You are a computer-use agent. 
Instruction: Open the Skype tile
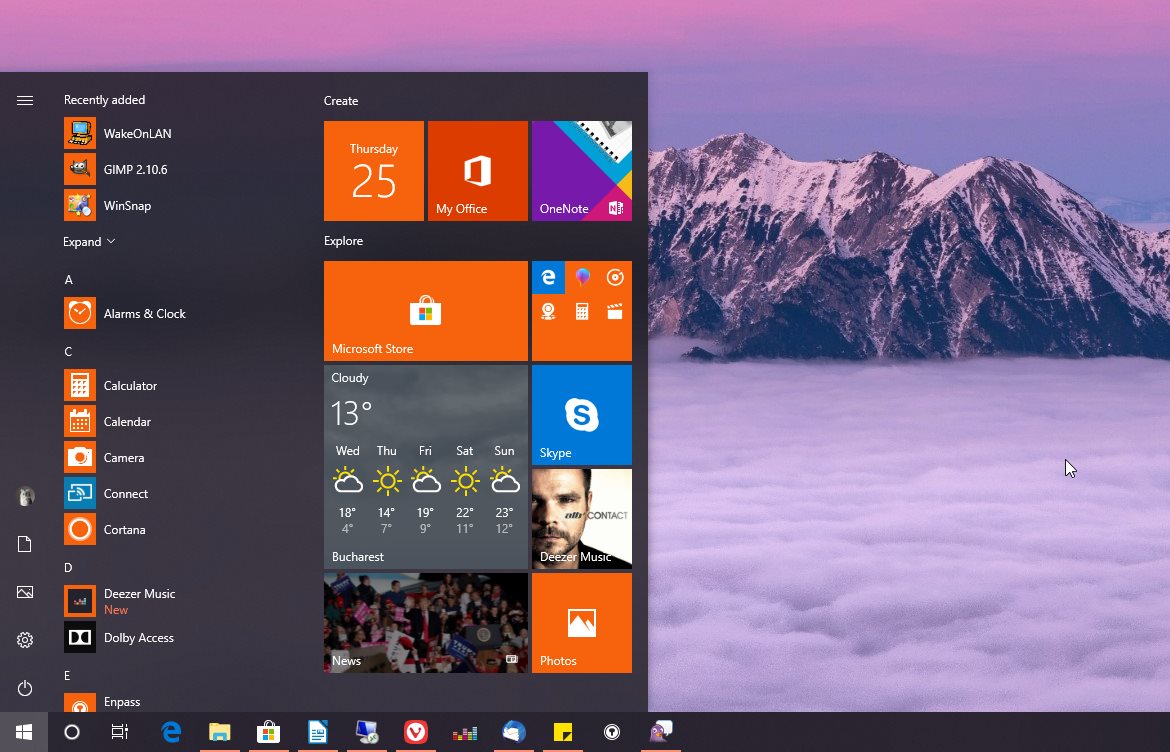coord(582,415)
